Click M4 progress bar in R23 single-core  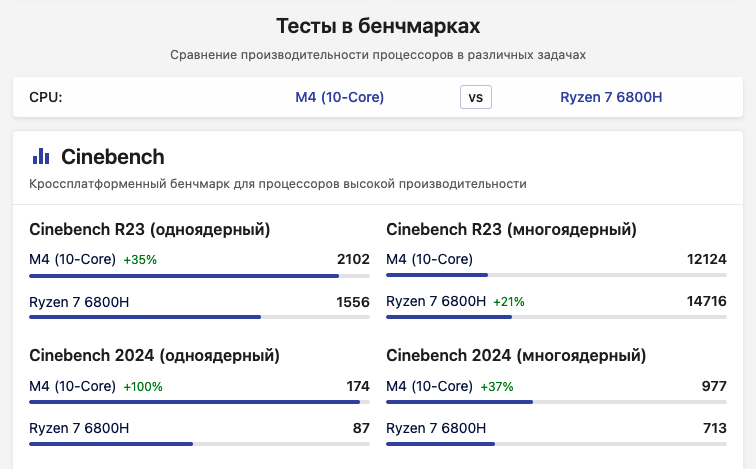pyautogui.click(x=199, y=276)
